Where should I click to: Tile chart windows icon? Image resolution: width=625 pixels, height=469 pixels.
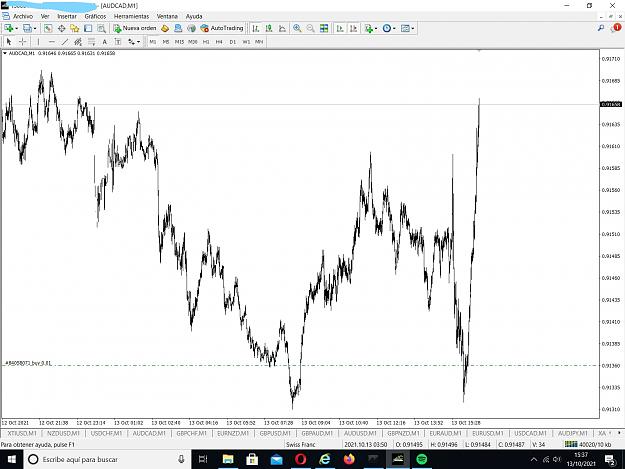click(x=324, y=28)
